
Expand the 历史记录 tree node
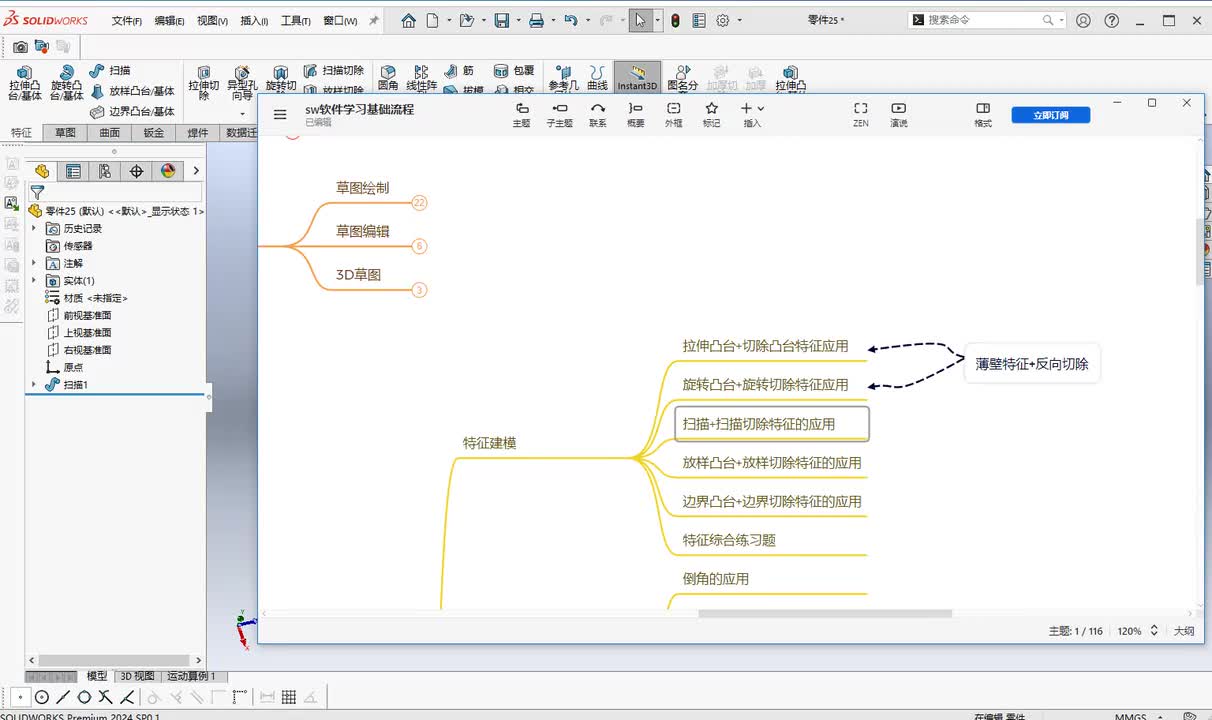coord(34,228)
